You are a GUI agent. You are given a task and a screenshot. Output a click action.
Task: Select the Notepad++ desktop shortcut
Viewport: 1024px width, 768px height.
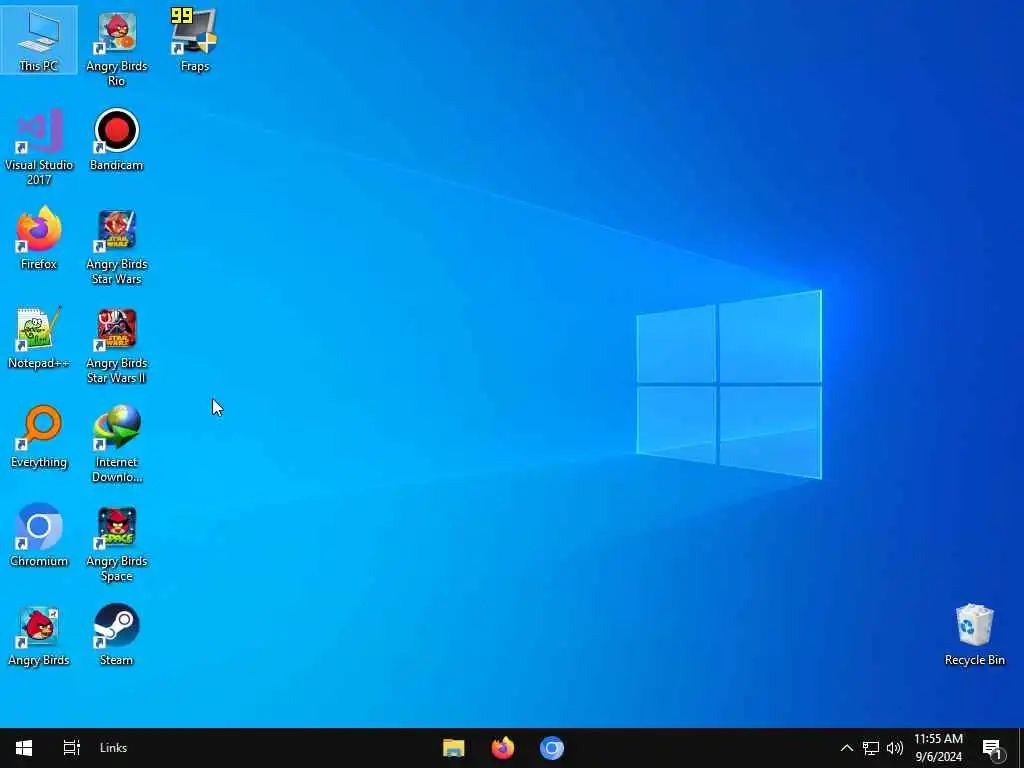click(x=39, y=338)
